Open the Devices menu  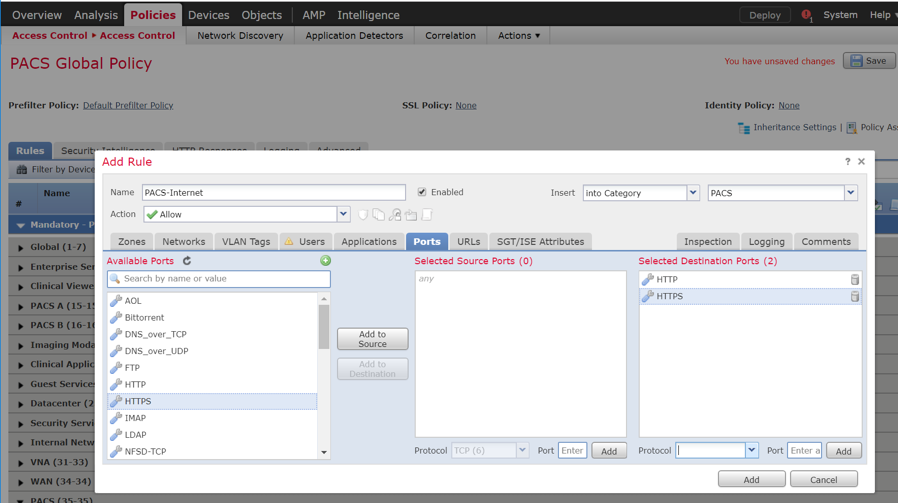click(208, 15)
